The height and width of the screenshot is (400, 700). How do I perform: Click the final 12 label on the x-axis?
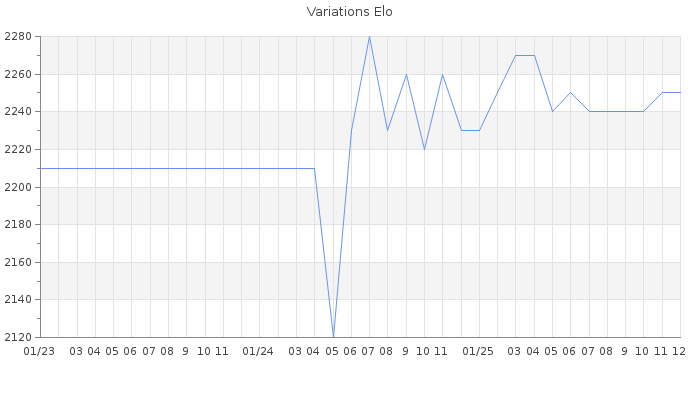coord(679,351)
